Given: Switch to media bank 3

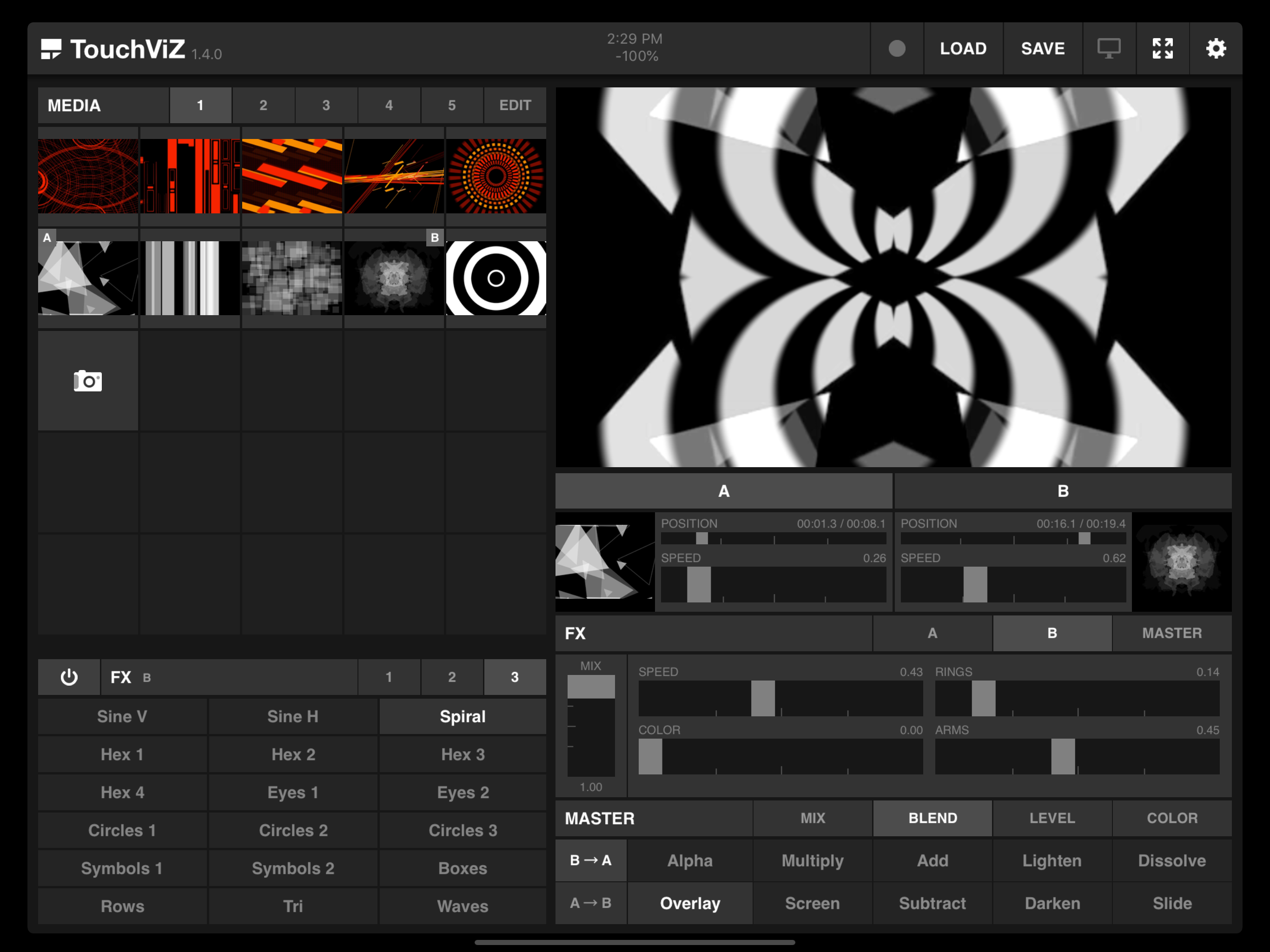Looking at the screenshot, I should (326, 106).
